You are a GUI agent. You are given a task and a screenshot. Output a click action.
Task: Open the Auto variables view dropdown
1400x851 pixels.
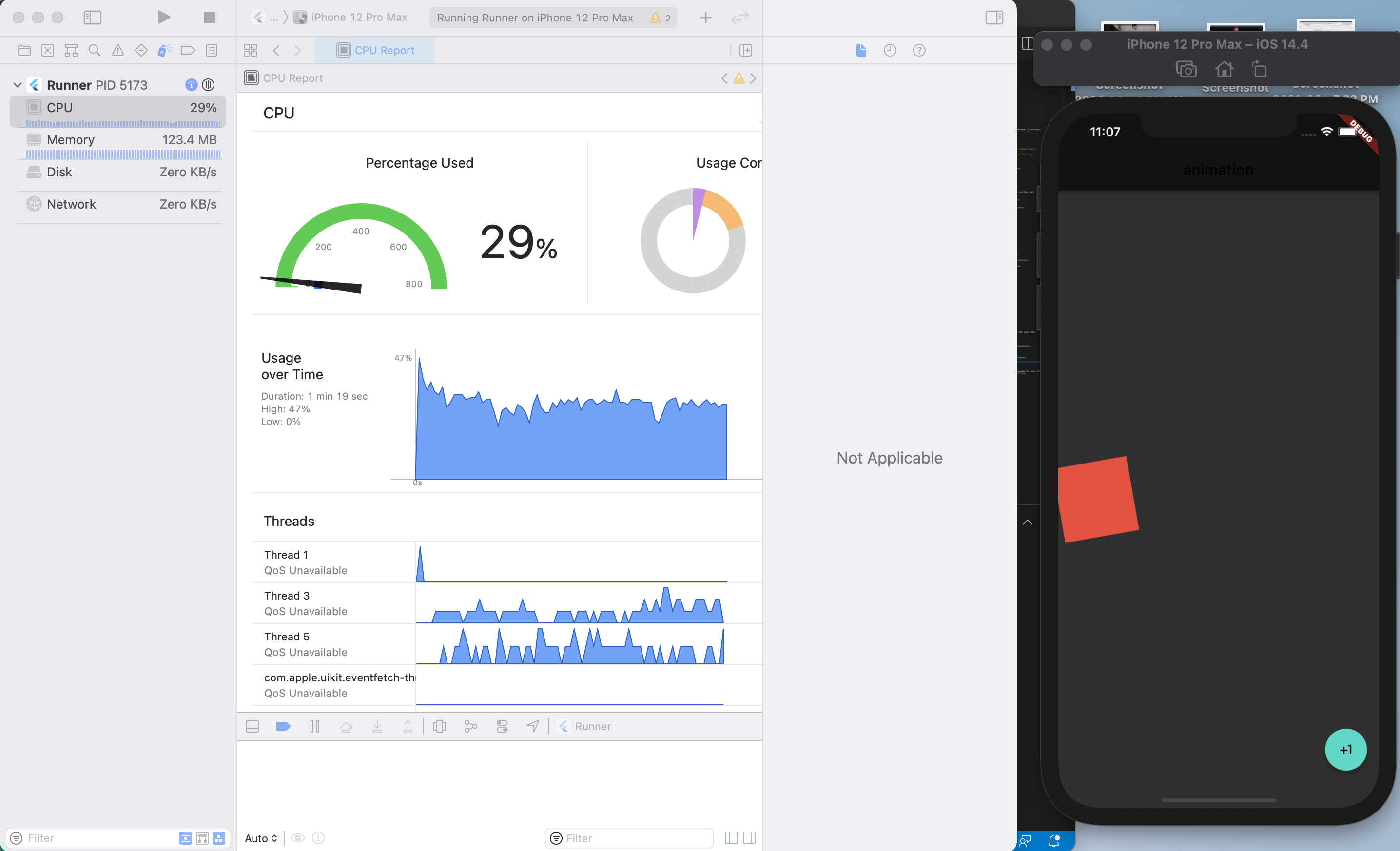[260, 838]
